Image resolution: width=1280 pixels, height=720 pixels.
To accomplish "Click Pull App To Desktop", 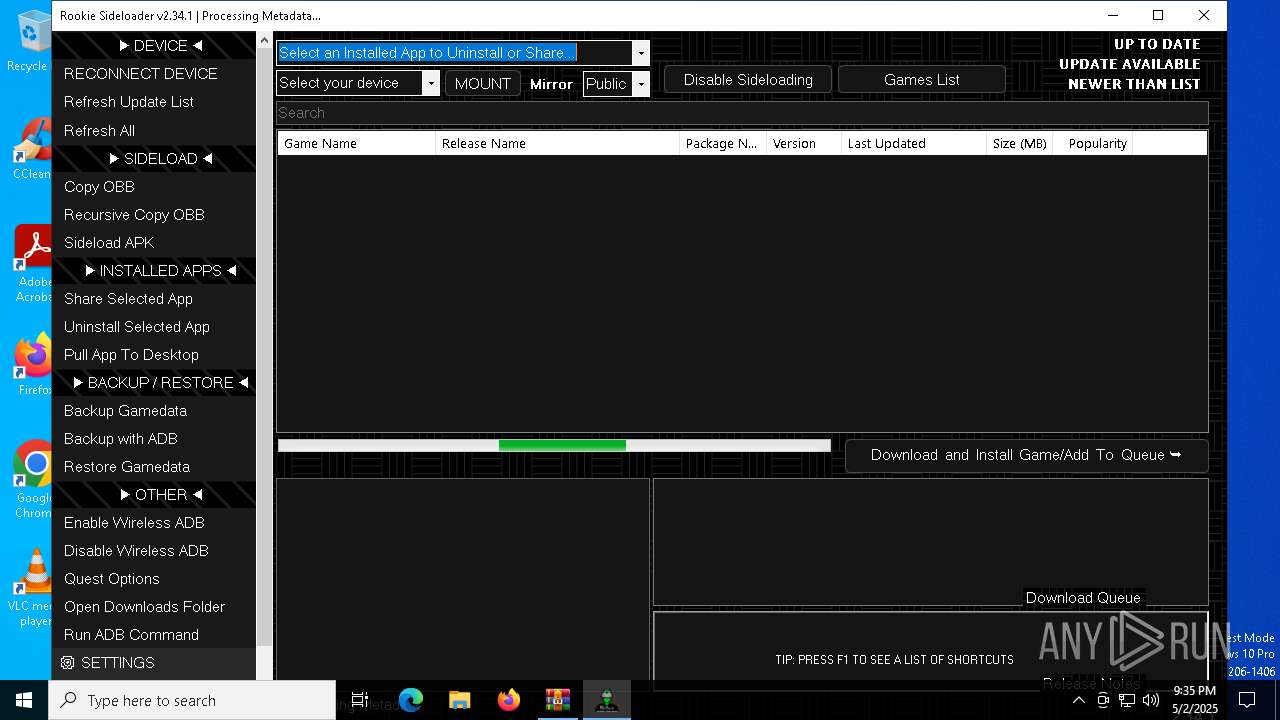I will coord(154,355).
